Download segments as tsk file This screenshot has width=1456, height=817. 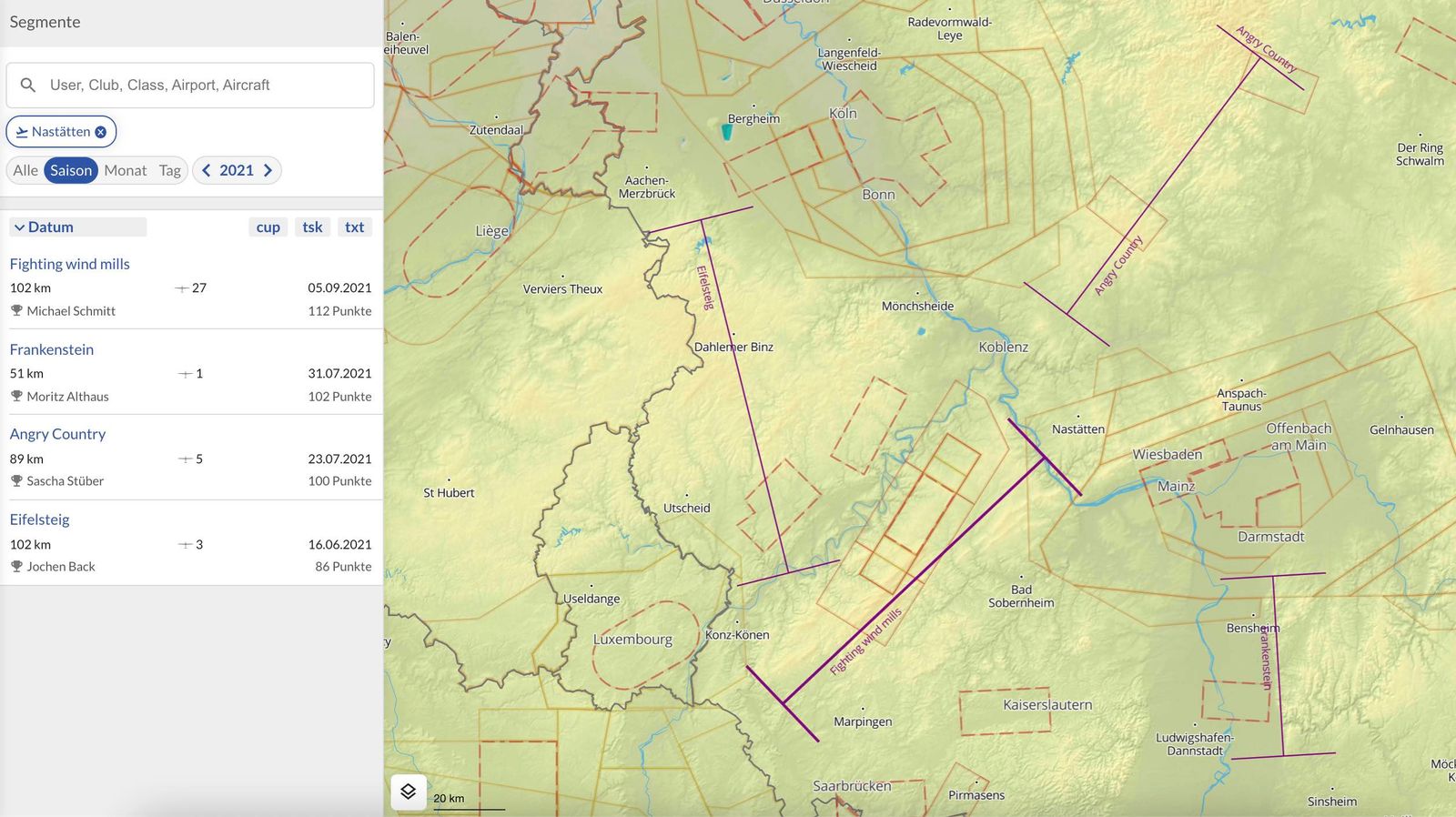click(312, 227)
